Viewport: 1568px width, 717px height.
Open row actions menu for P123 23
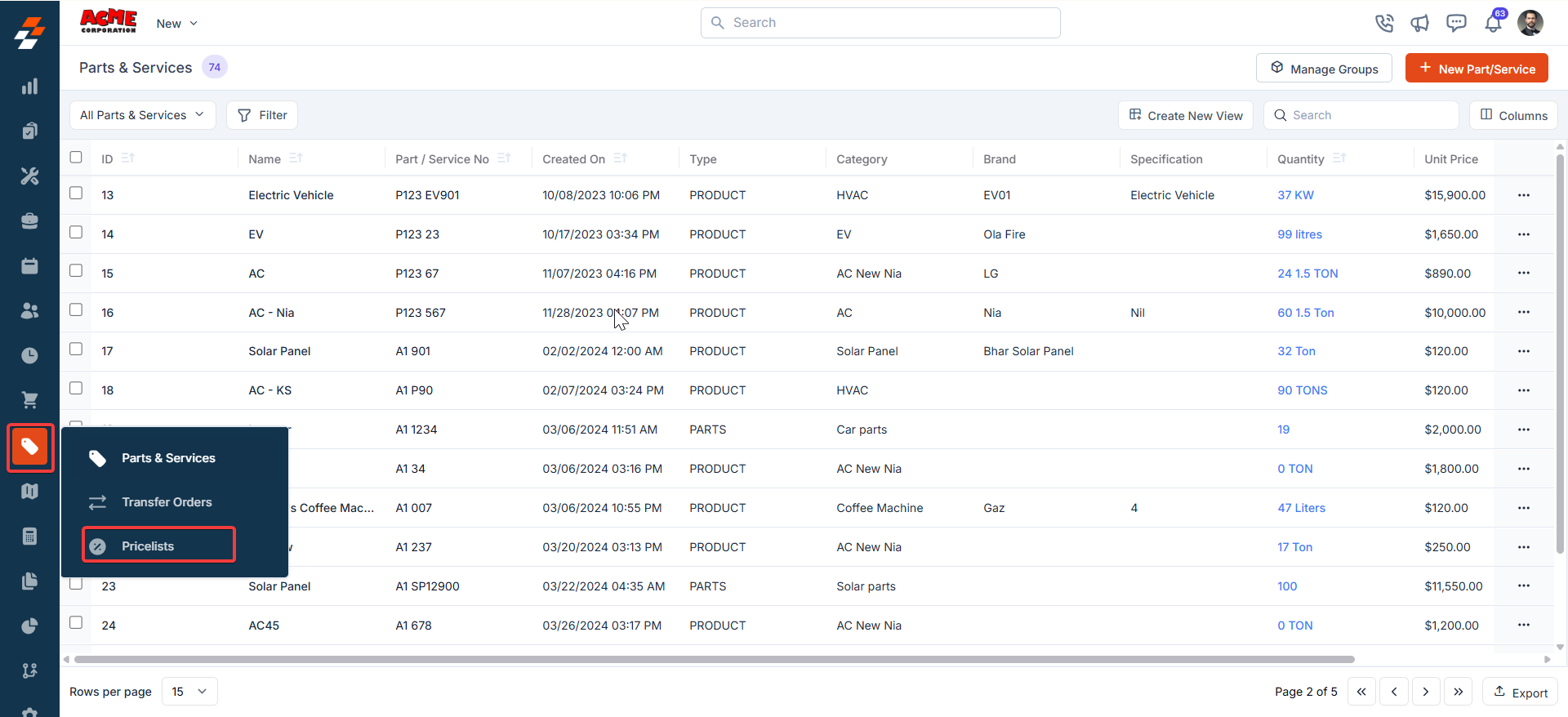click(x=1524, y=234)
